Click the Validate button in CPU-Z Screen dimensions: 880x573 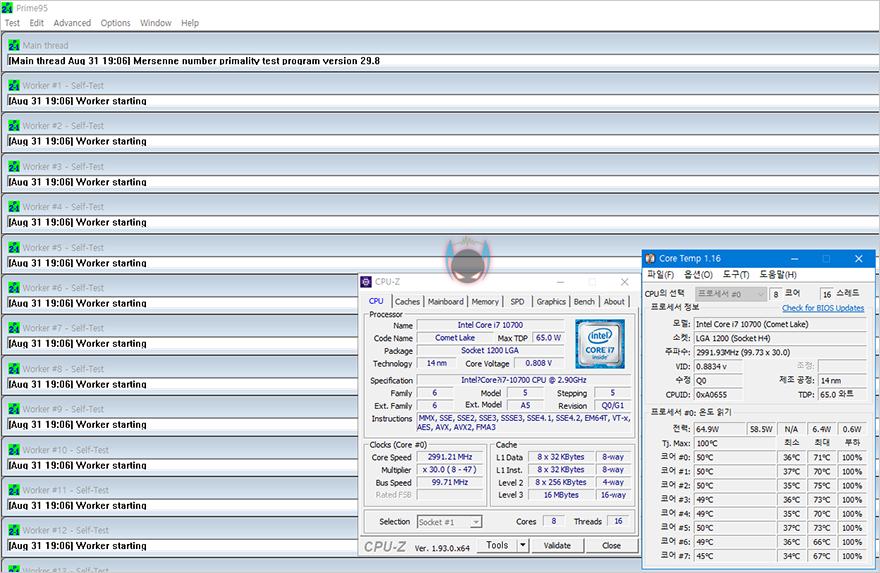(557, 545)
